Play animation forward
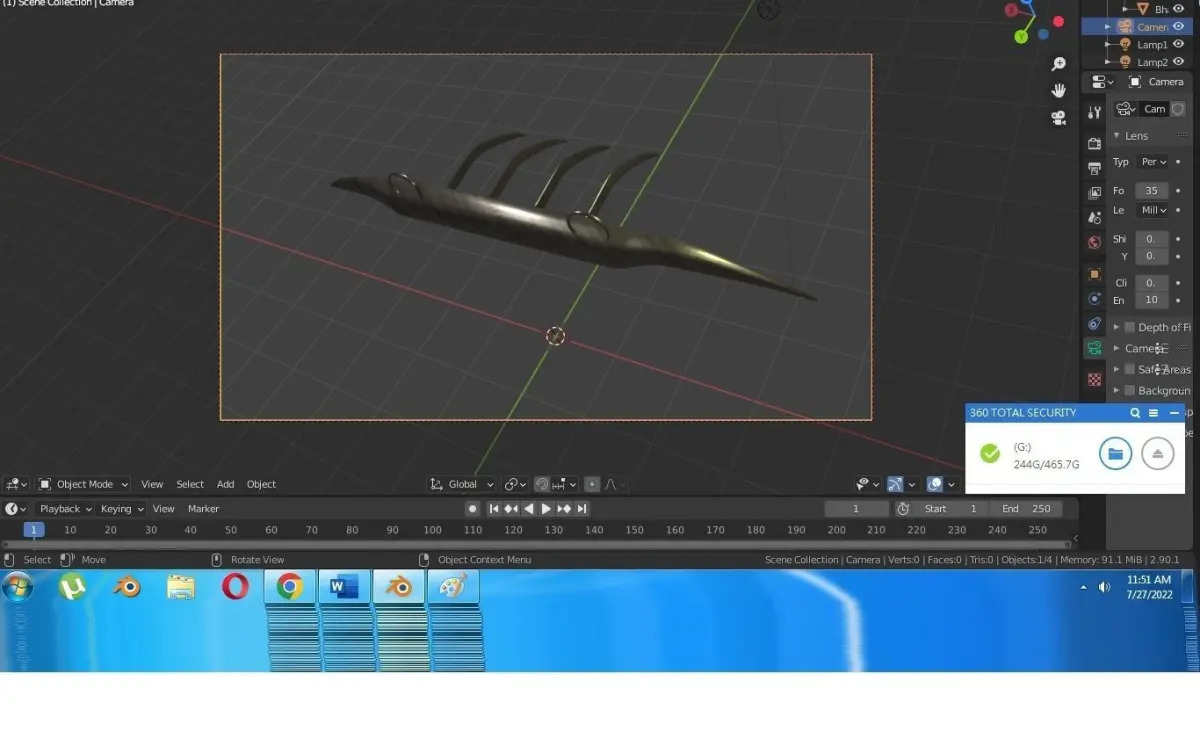Screen dimensions: 1200x739 pyautogui.click(x=546, y=509)
